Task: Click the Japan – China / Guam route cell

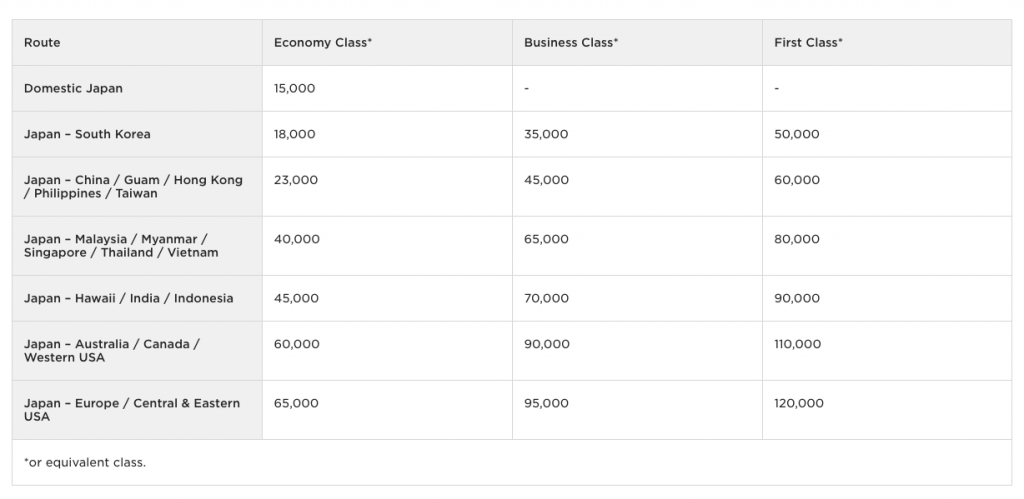Action: tap(133, 187)
